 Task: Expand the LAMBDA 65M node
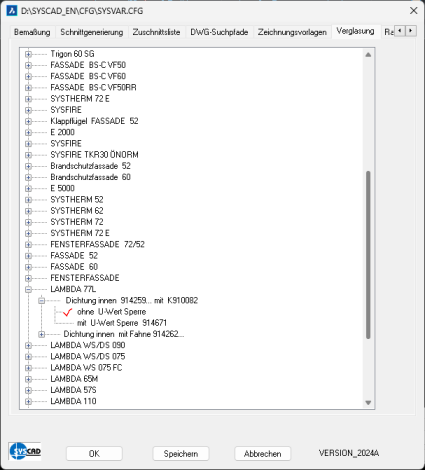[28, 379]
